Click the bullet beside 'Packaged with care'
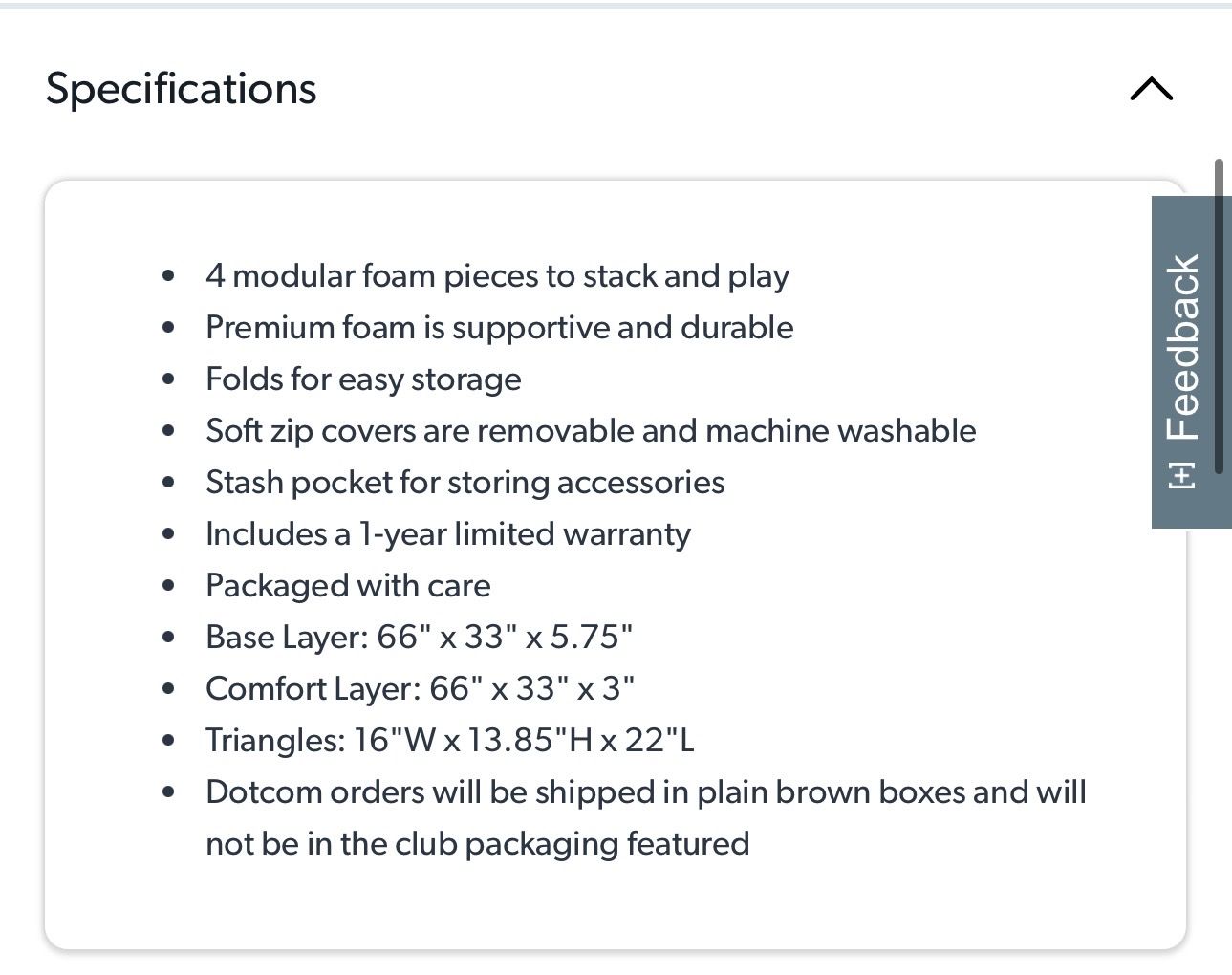1232x975 pixels. coord(169,586)
